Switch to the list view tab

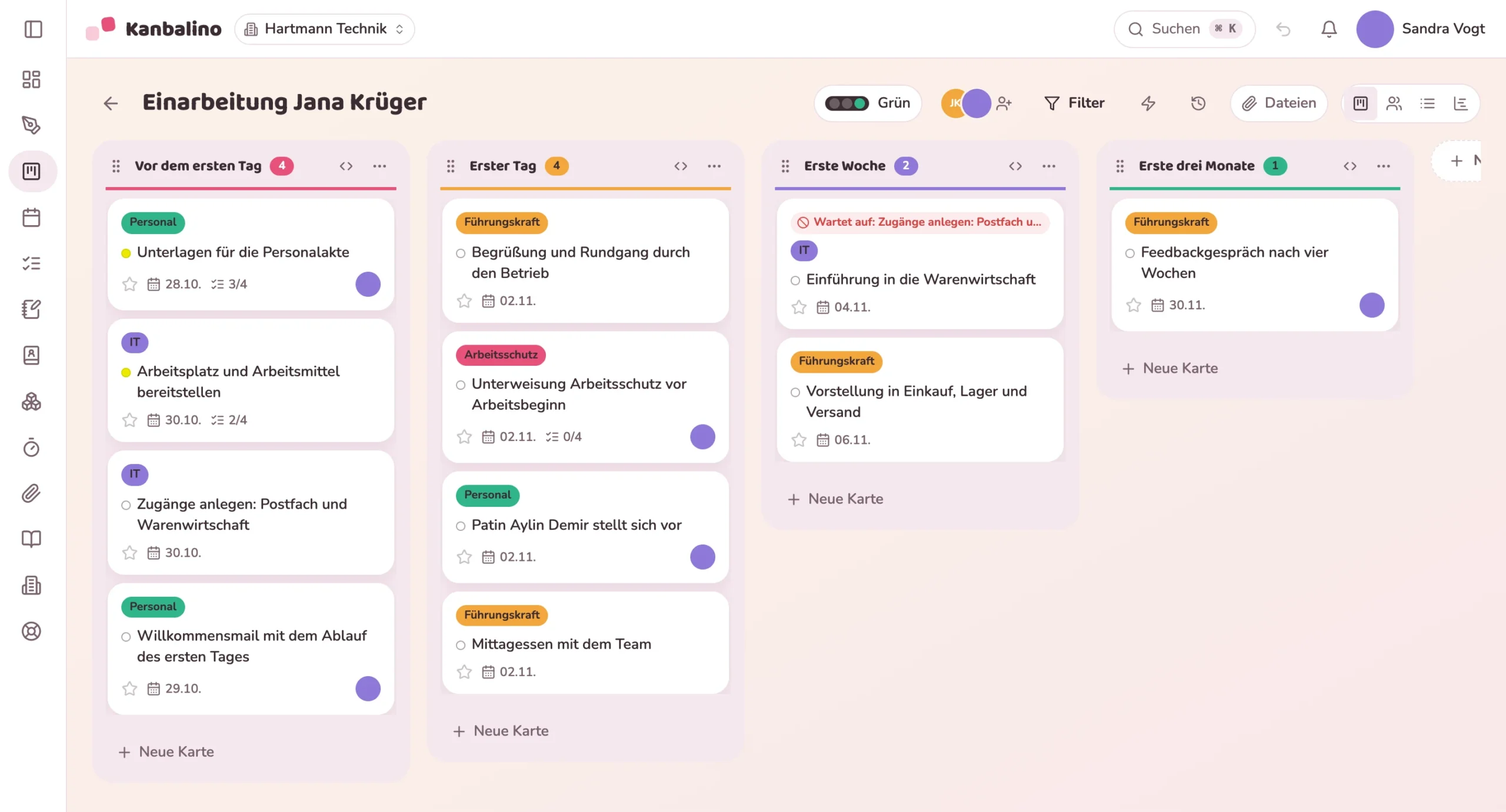point(1427,103)
